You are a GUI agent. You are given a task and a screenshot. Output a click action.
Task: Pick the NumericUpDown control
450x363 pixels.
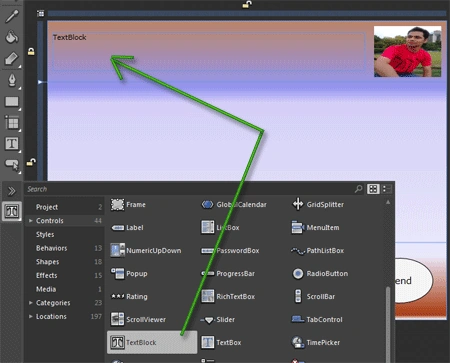tap(146, 250)
